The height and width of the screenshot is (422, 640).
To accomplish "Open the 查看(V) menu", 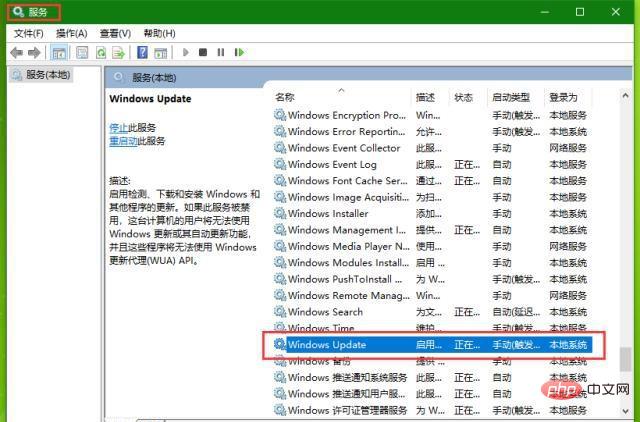I will click(116, 33).
